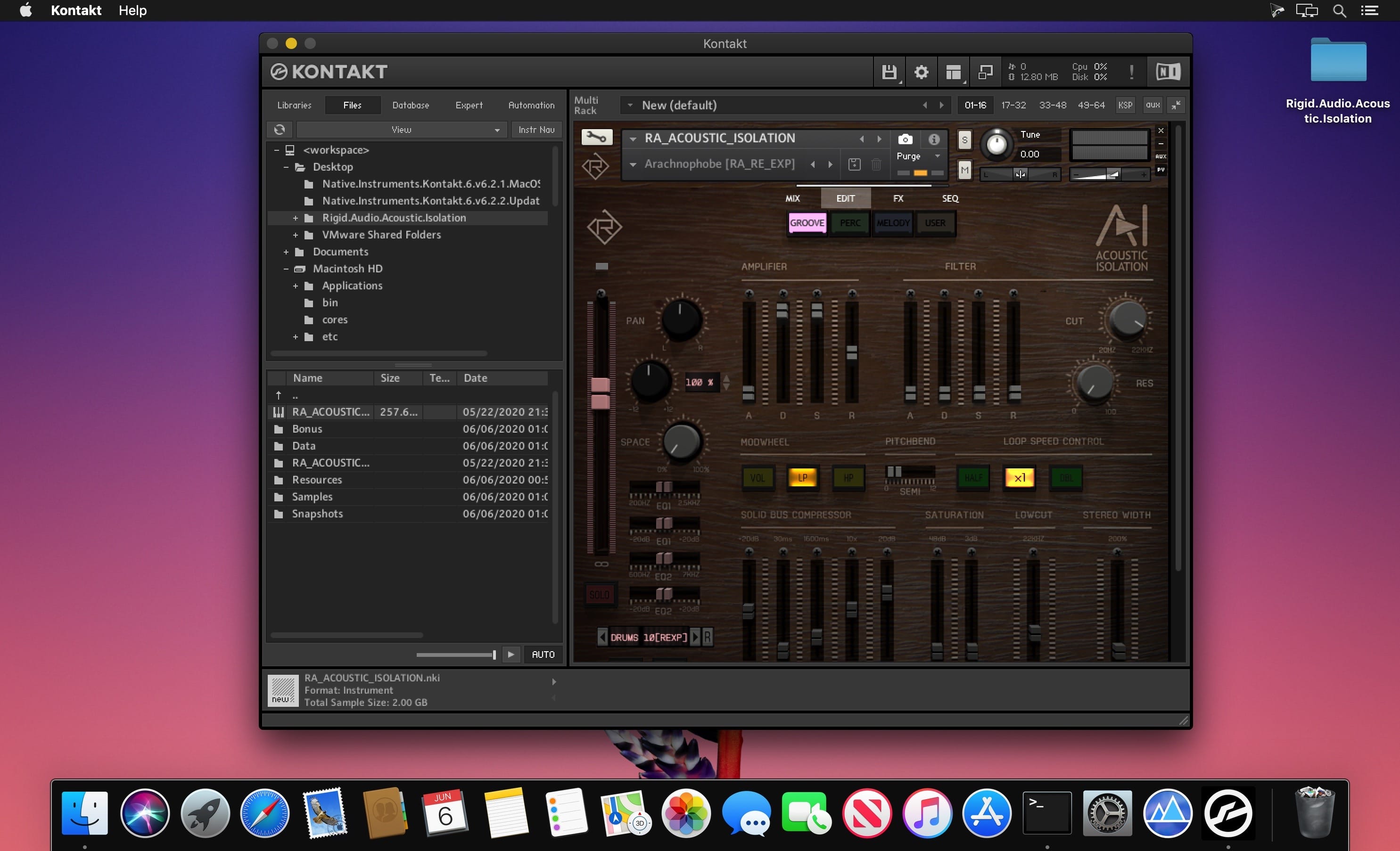
Task: Open Safari in the Dock
Action: (x=265, y=813)
